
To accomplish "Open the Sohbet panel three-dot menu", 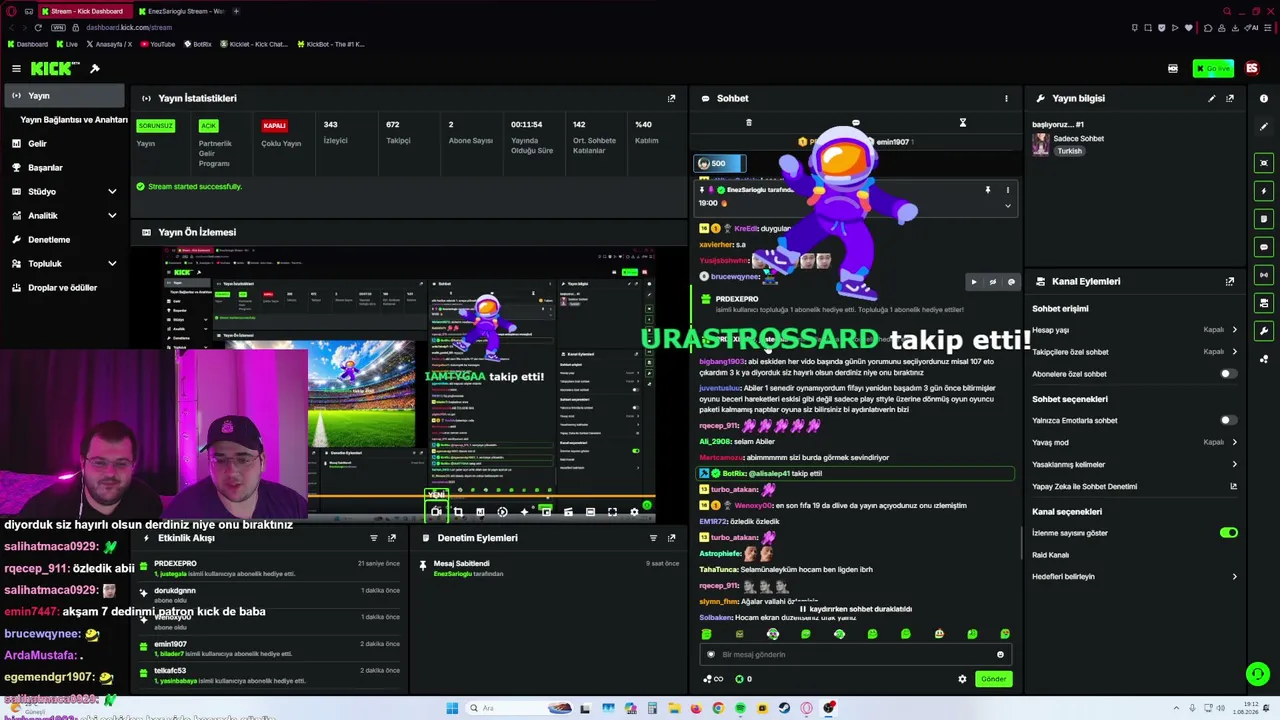I will [1006, 98].
